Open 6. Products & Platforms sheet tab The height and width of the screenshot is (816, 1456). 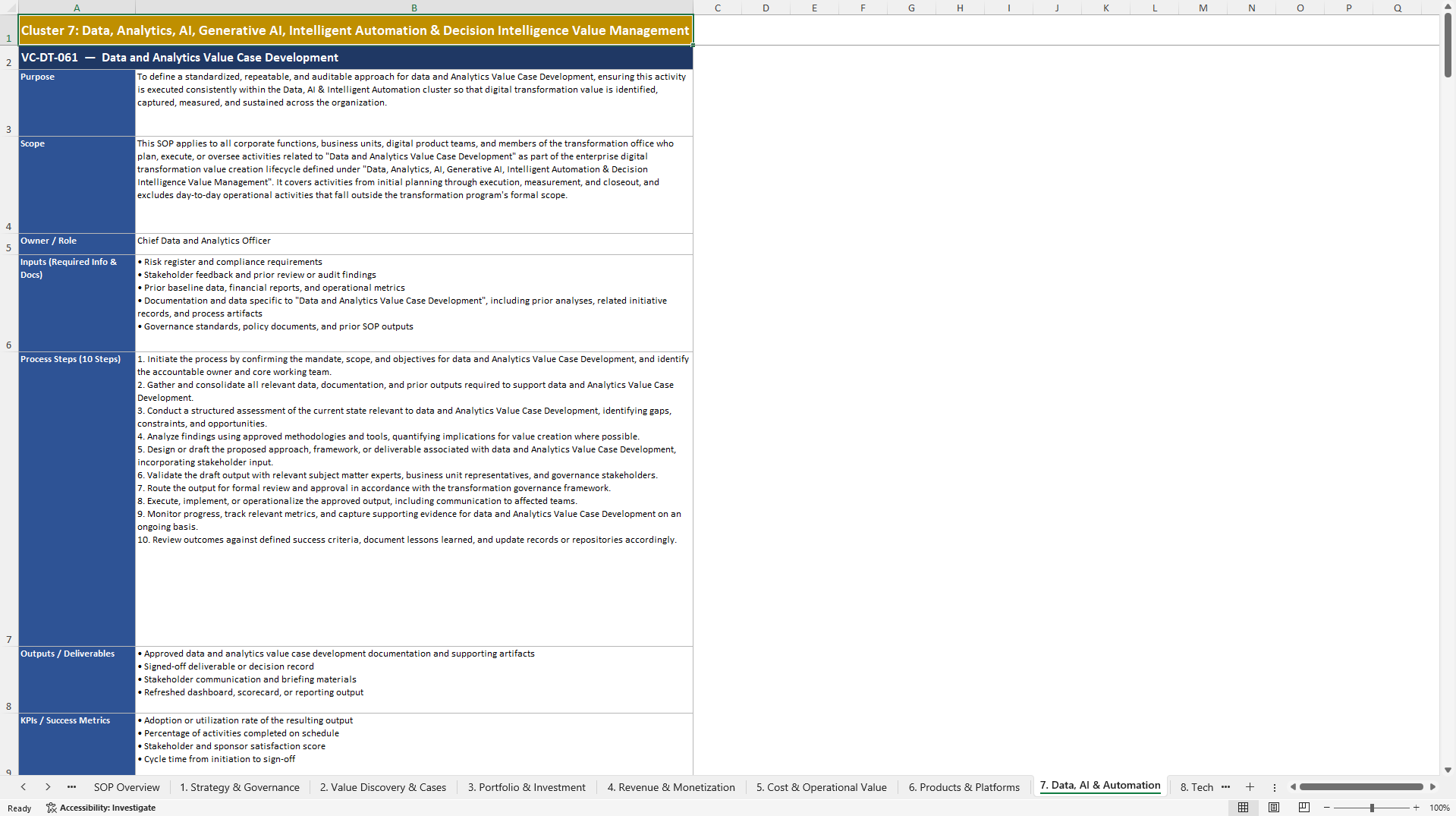tap(964, 787)
